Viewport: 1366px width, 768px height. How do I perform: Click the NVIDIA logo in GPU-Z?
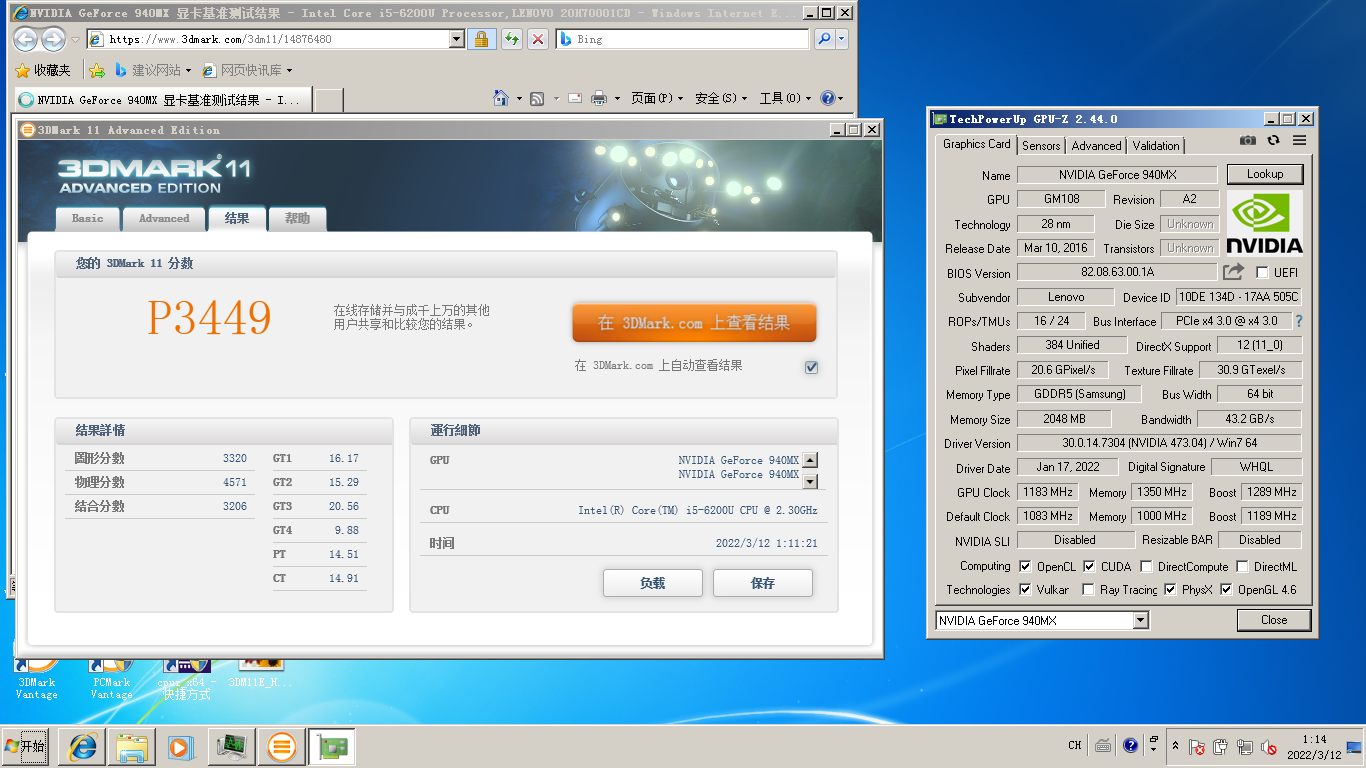[x=1264, y=223]
